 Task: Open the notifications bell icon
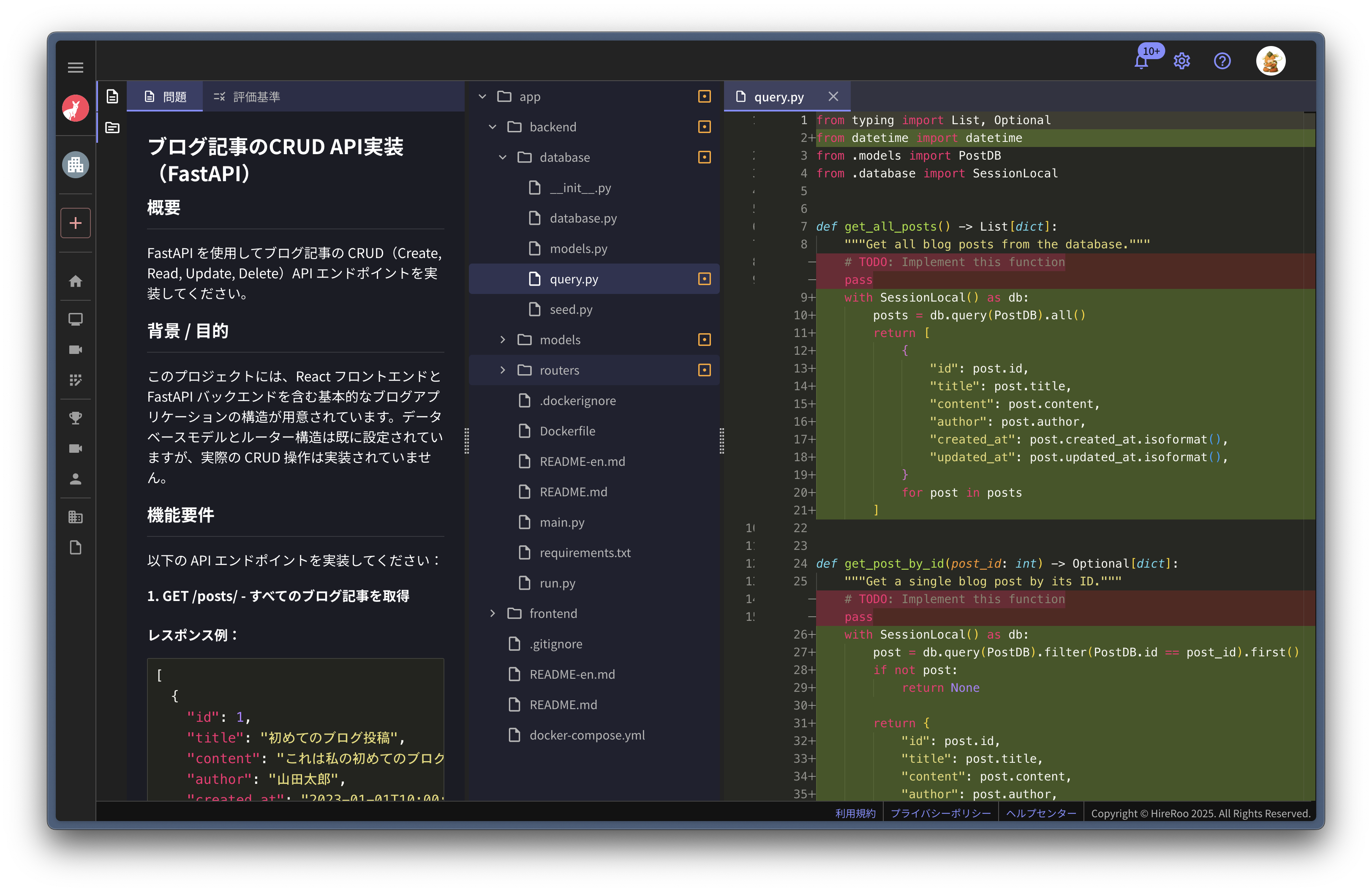pos(1141,61)
